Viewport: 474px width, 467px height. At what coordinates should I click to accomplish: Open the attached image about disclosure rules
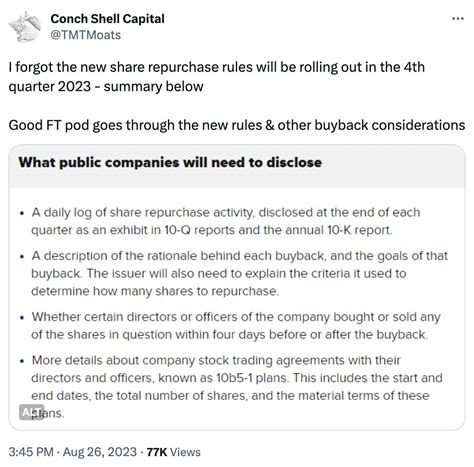pyautogui.click(x=237, y=287)
